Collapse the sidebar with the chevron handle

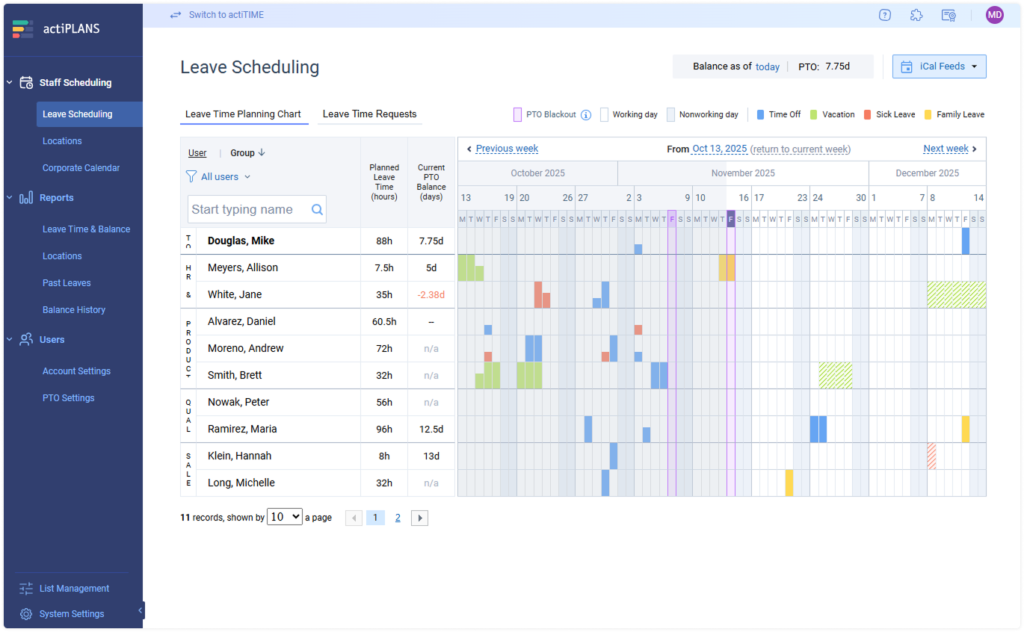coord(141,609)
